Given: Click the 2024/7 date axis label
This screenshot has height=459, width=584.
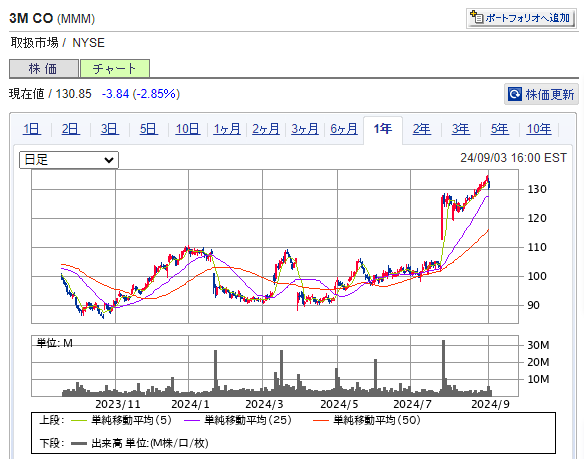Looking at the screenshot, I should pos(412,404).
